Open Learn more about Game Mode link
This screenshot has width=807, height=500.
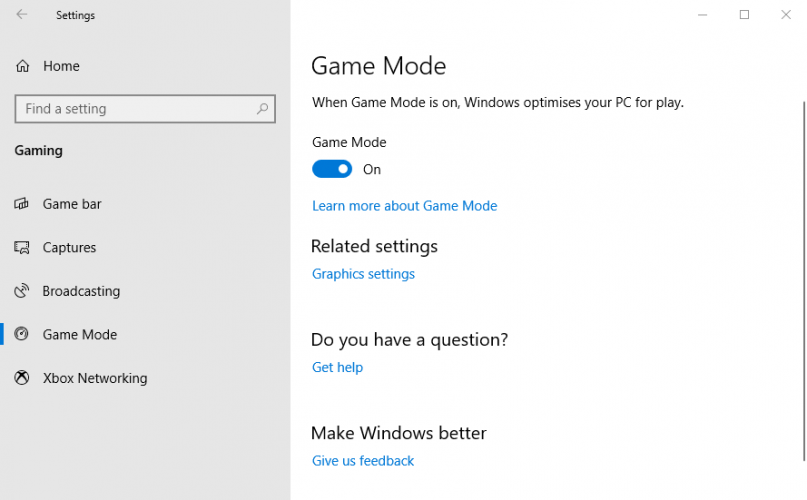[404, 206]
